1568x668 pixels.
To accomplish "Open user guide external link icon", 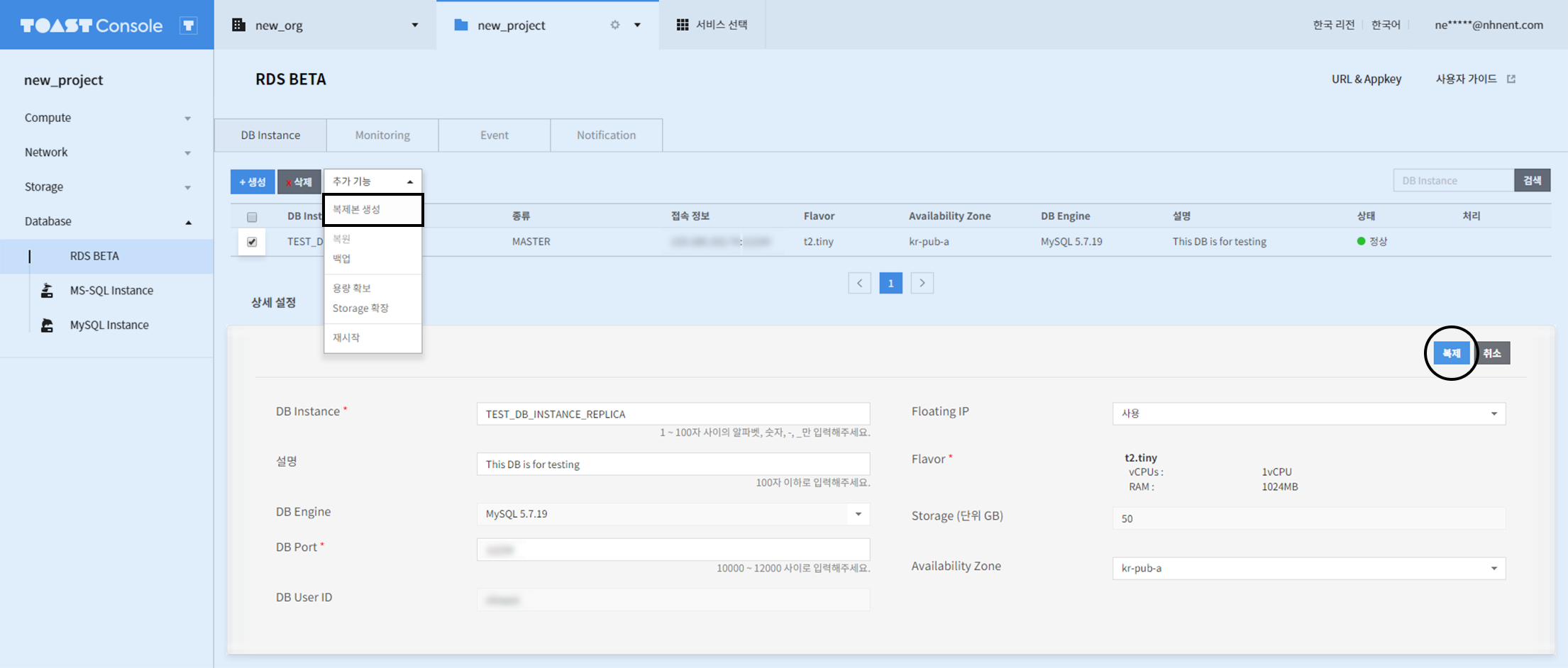I will pos(1511,79).
